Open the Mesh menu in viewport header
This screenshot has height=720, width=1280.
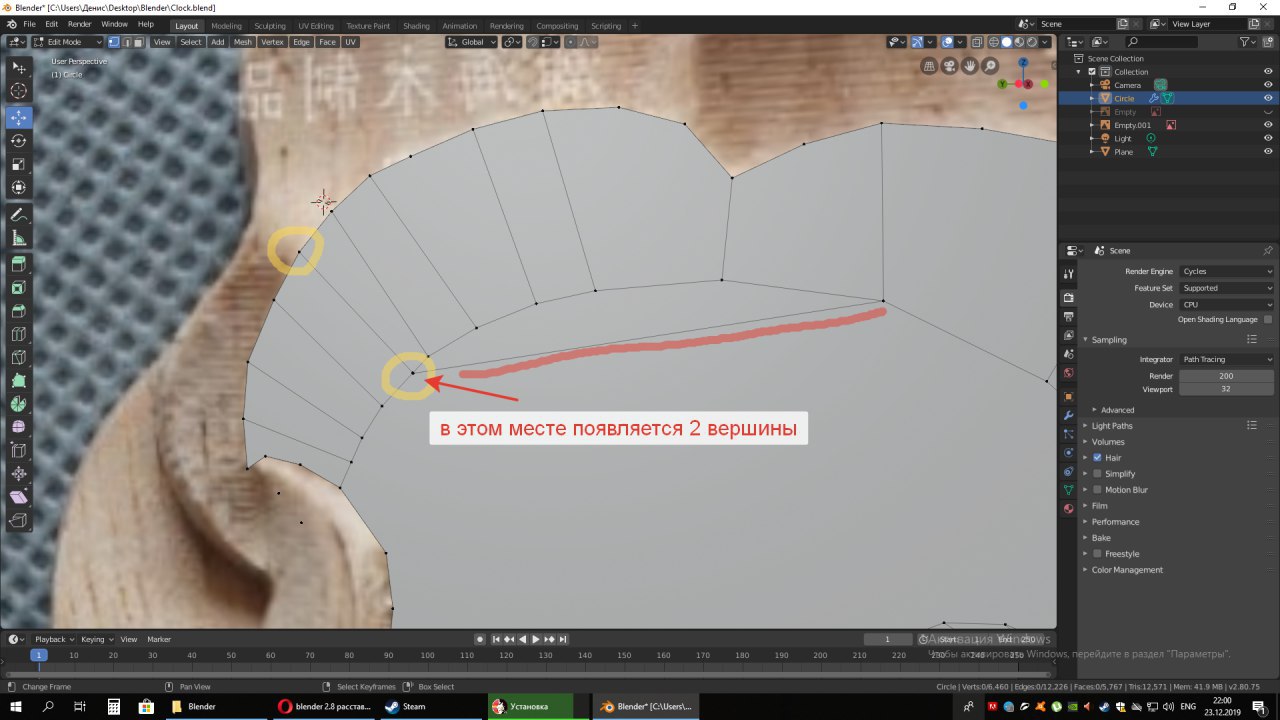pyautogui.click(x=243, y=42)
